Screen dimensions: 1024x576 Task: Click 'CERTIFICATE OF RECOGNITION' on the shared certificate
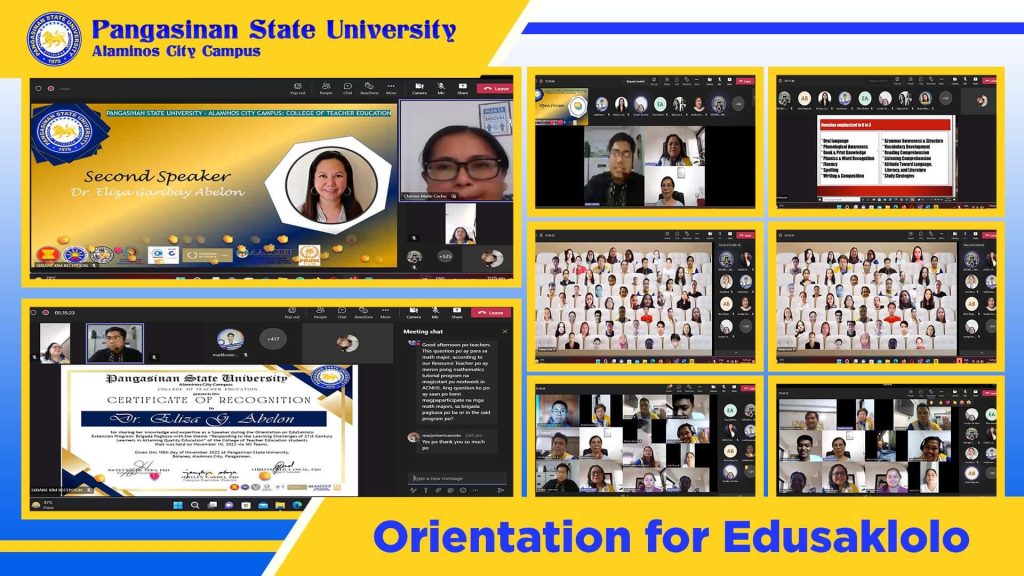[209, 400]
